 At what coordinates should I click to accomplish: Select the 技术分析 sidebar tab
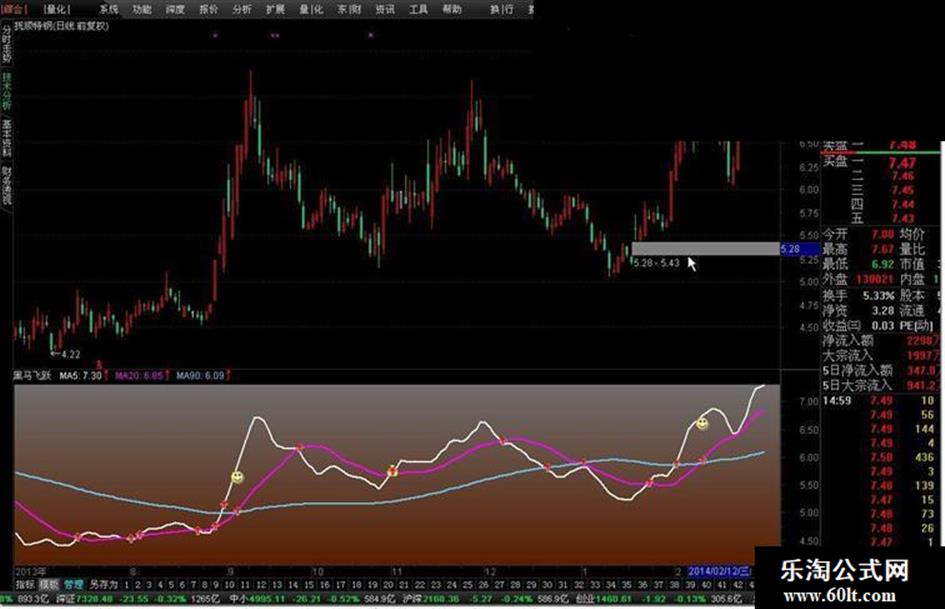[x=7, y=92]
